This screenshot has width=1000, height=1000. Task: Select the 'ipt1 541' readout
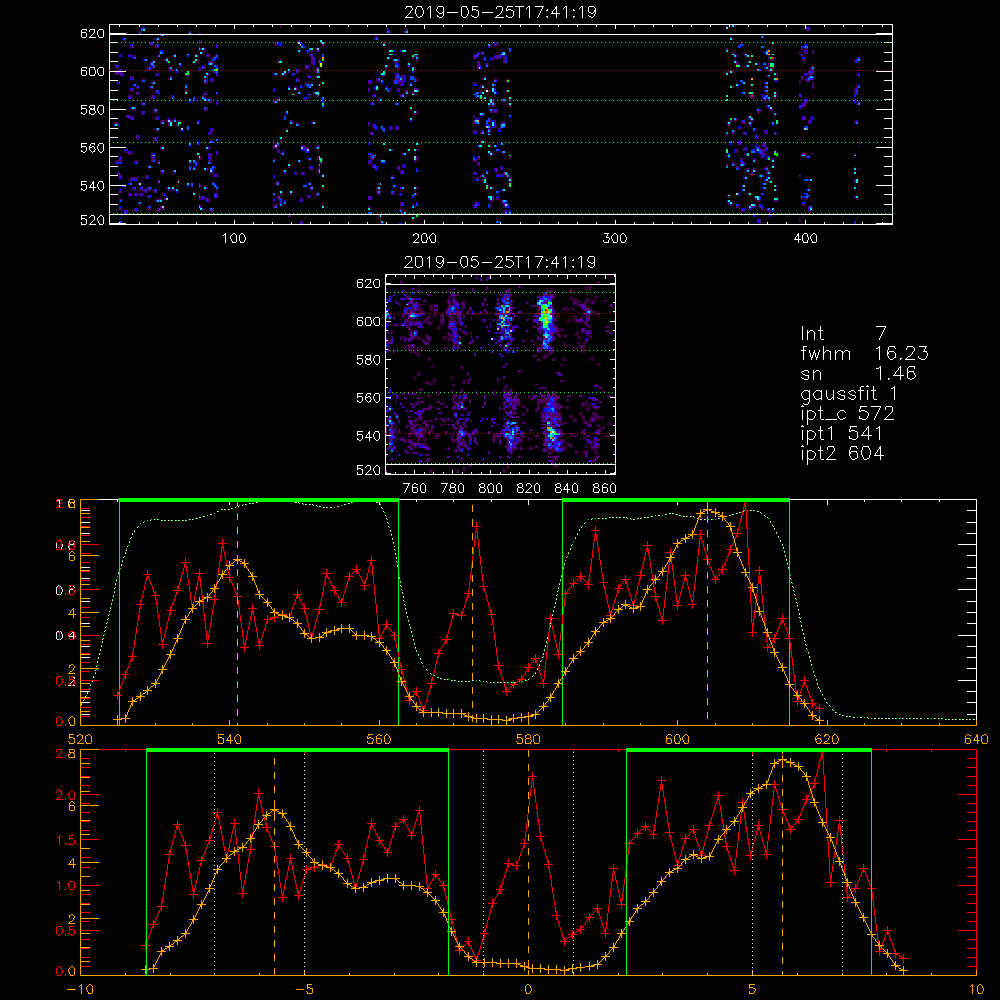tap(841, 434)
